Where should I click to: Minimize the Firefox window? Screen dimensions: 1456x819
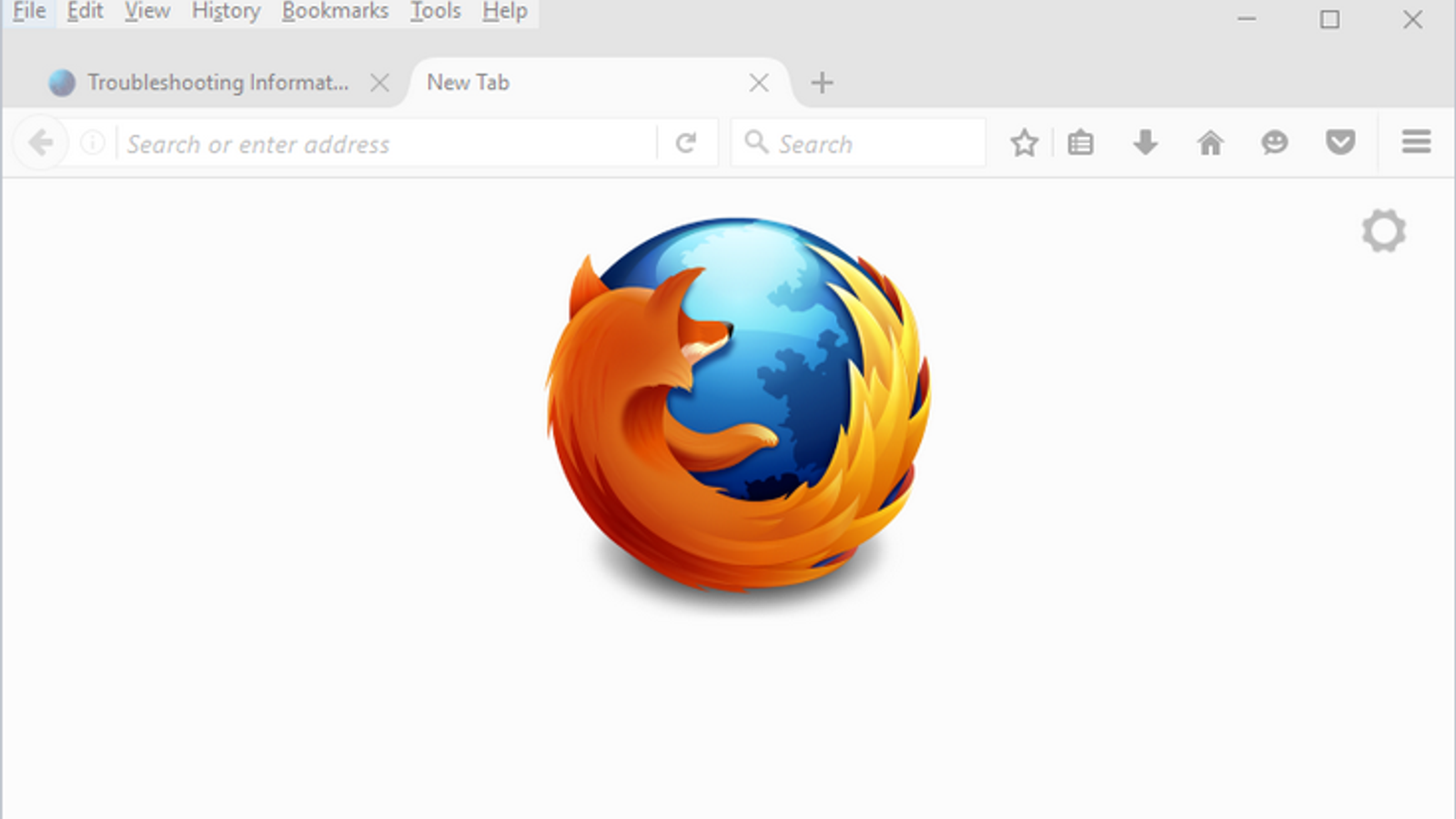(1247, 19)
